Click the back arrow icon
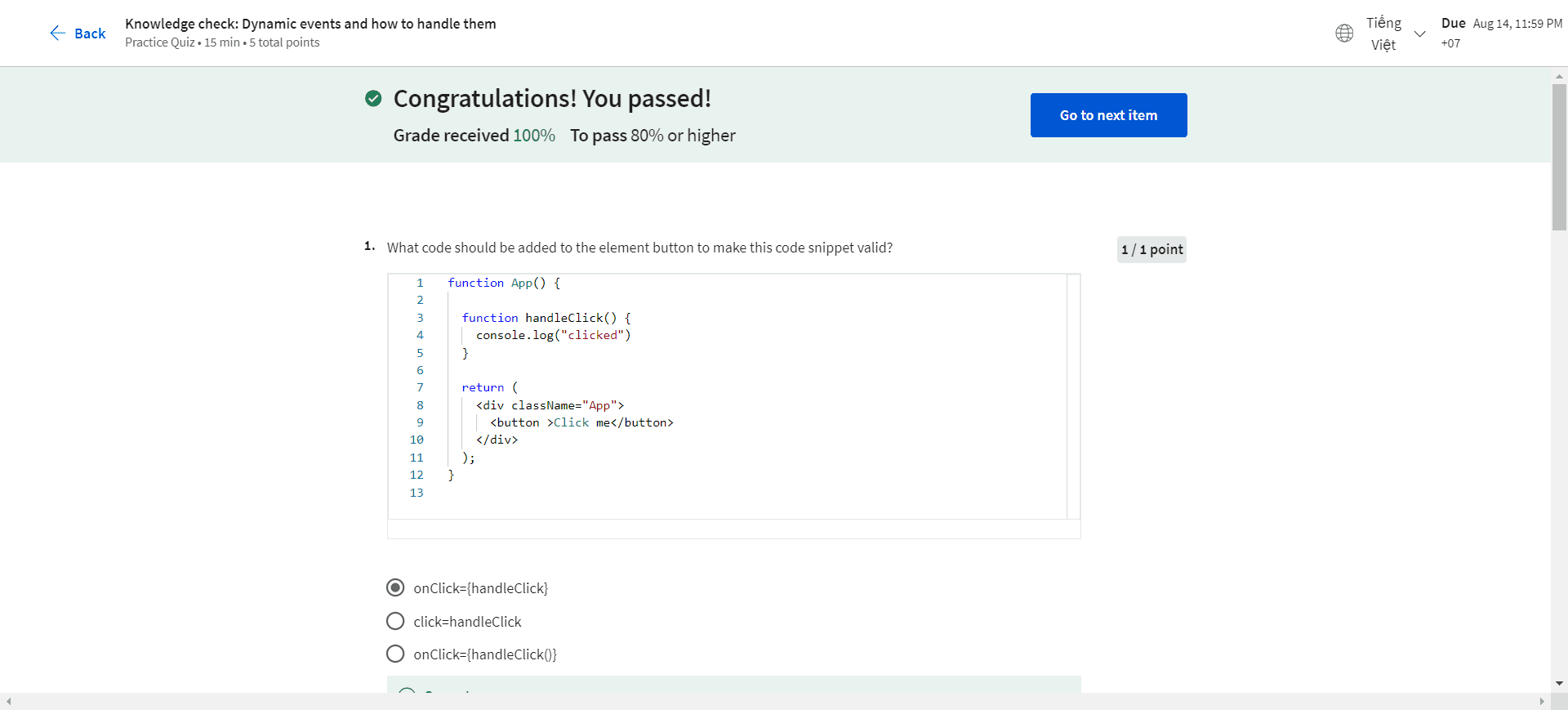Viewport: 1568px width, 710px height. [57, 33]
